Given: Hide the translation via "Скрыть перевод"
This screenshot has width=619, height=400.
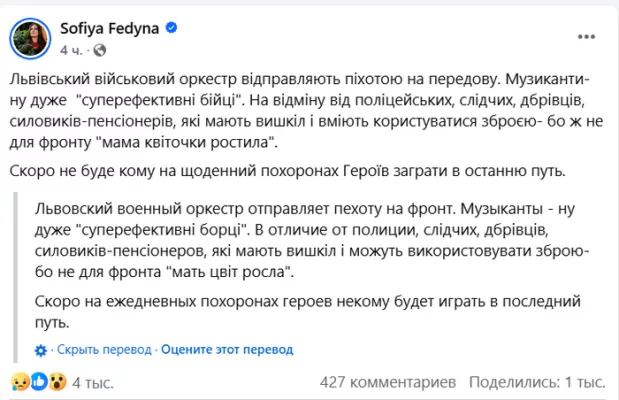Looking at the screenshot, I should pyautogui.click(x=104, y=350).
